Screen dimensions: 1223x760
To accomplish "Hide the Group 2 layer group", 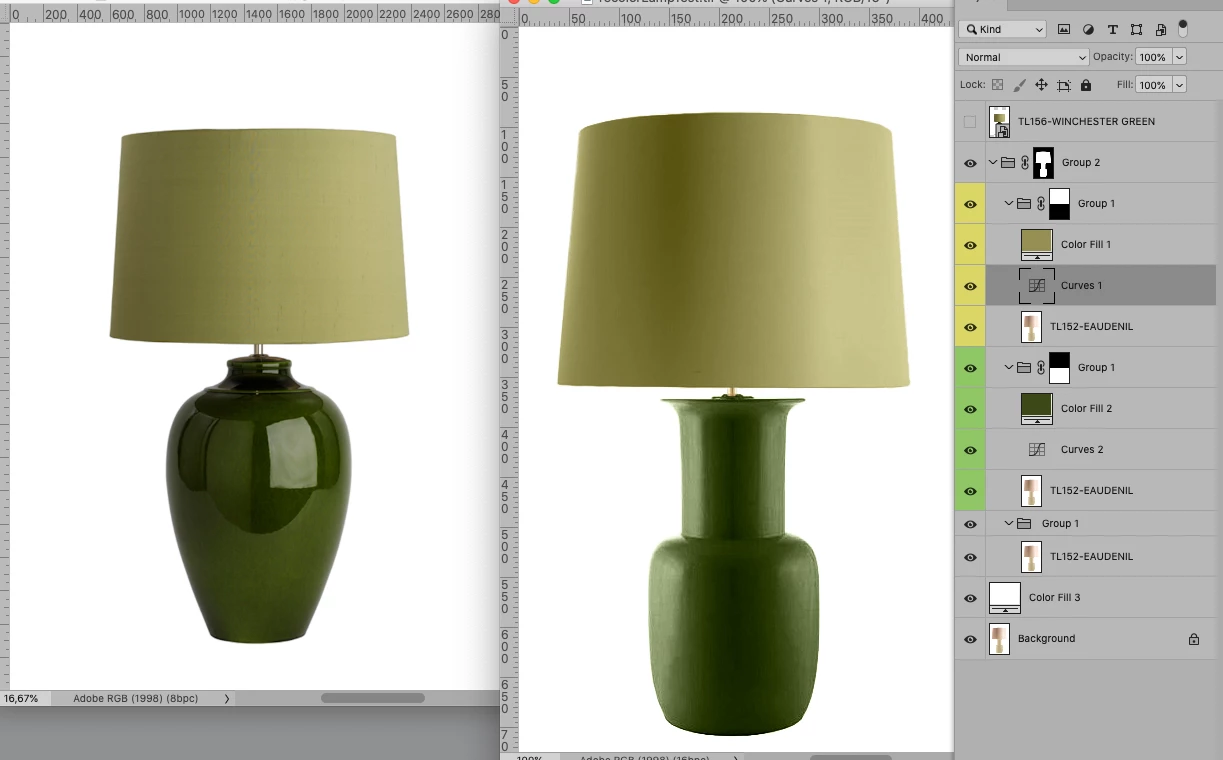I will [x=970, y=163].
